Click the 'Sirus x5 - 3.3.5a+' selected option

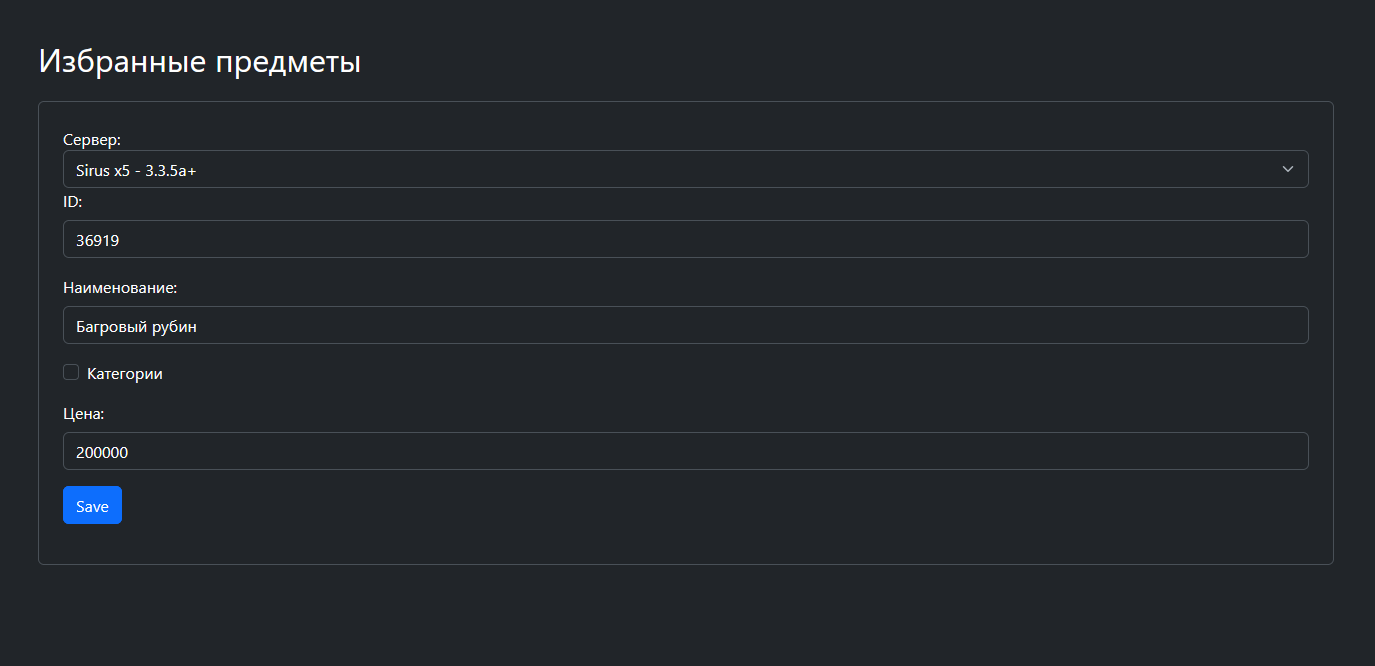pyautogui.click(x=136, y=170)
